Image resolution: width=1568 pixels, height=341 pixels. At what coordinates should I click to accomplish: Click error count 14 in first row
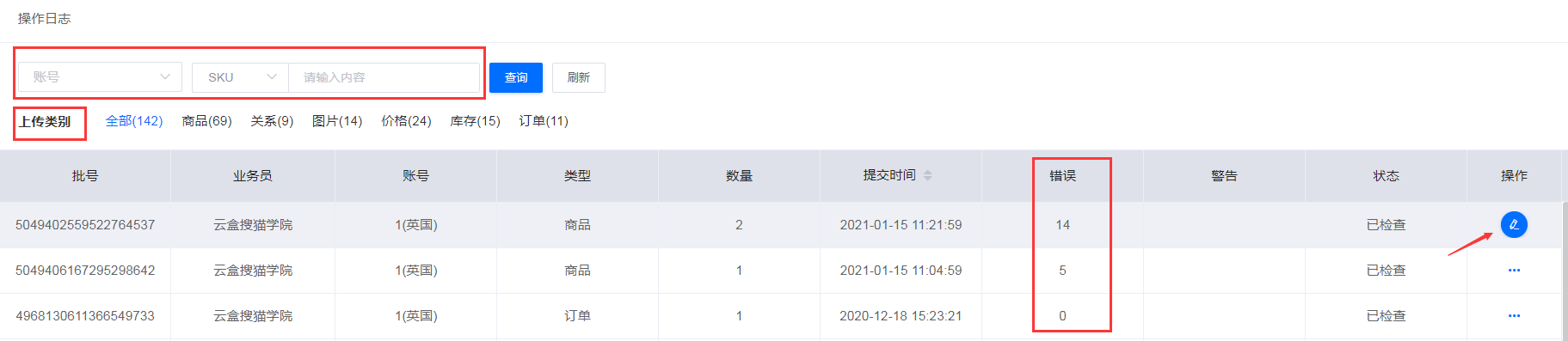[1063, 225]
